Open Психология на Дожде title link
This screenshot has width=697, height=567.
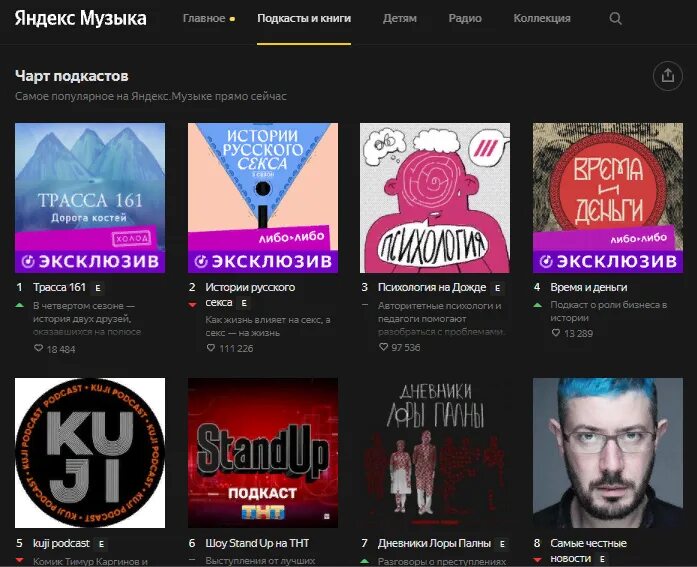click(432, 287)
